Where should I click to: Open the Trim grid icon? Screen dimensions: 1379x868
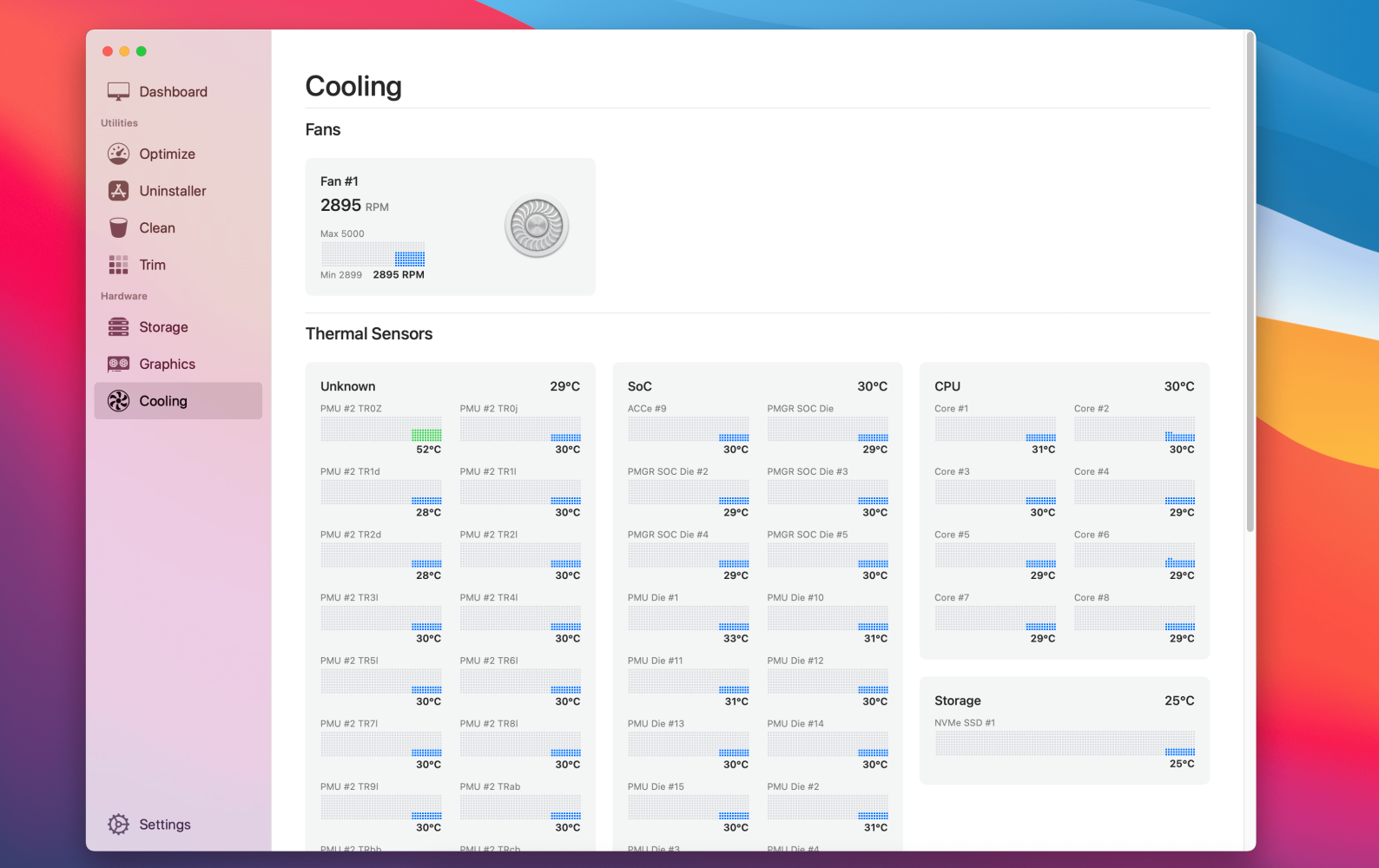tap(118, 265)
